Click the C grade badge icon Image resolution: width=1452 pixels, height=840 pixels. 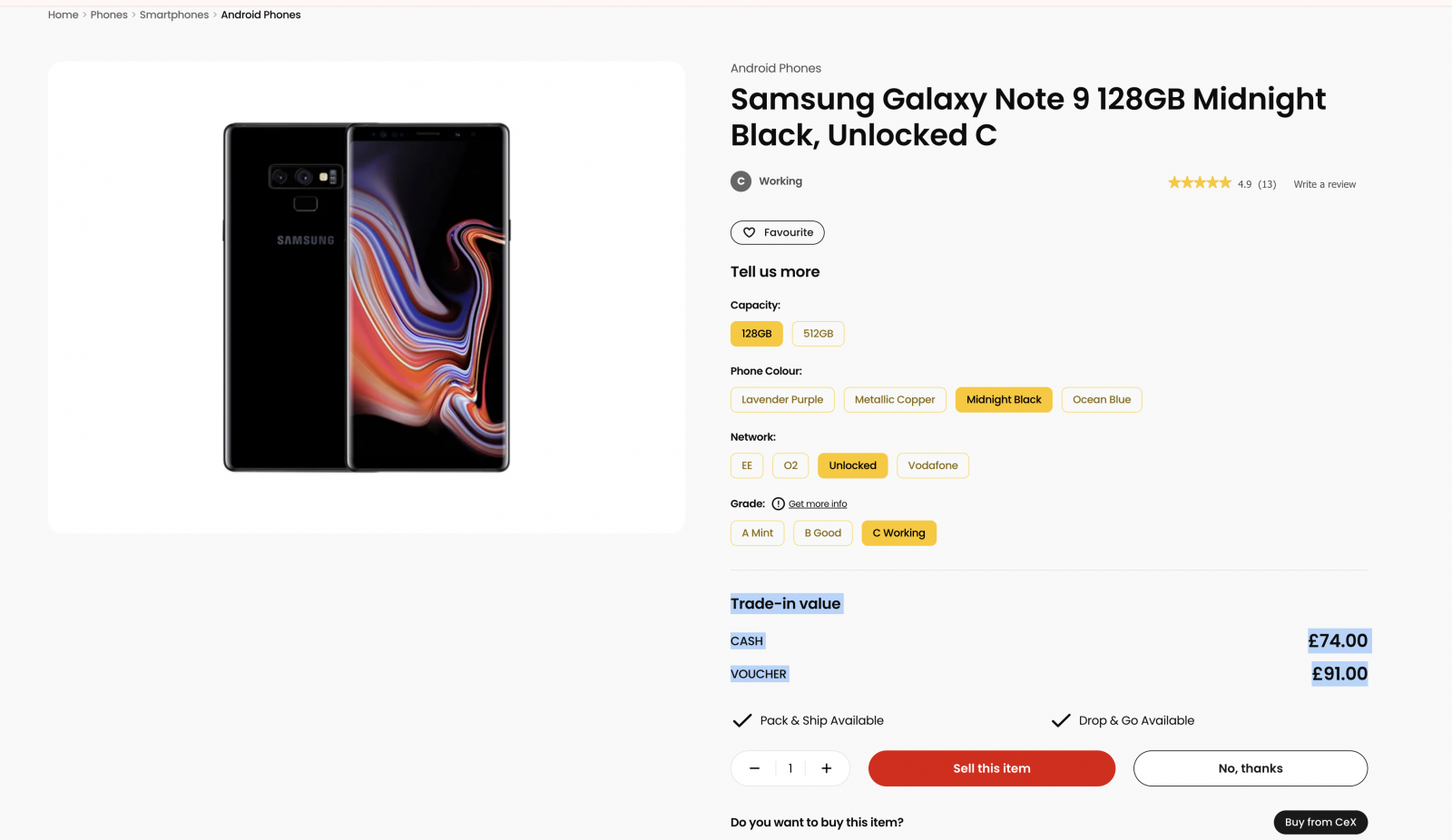pos(741,181)
